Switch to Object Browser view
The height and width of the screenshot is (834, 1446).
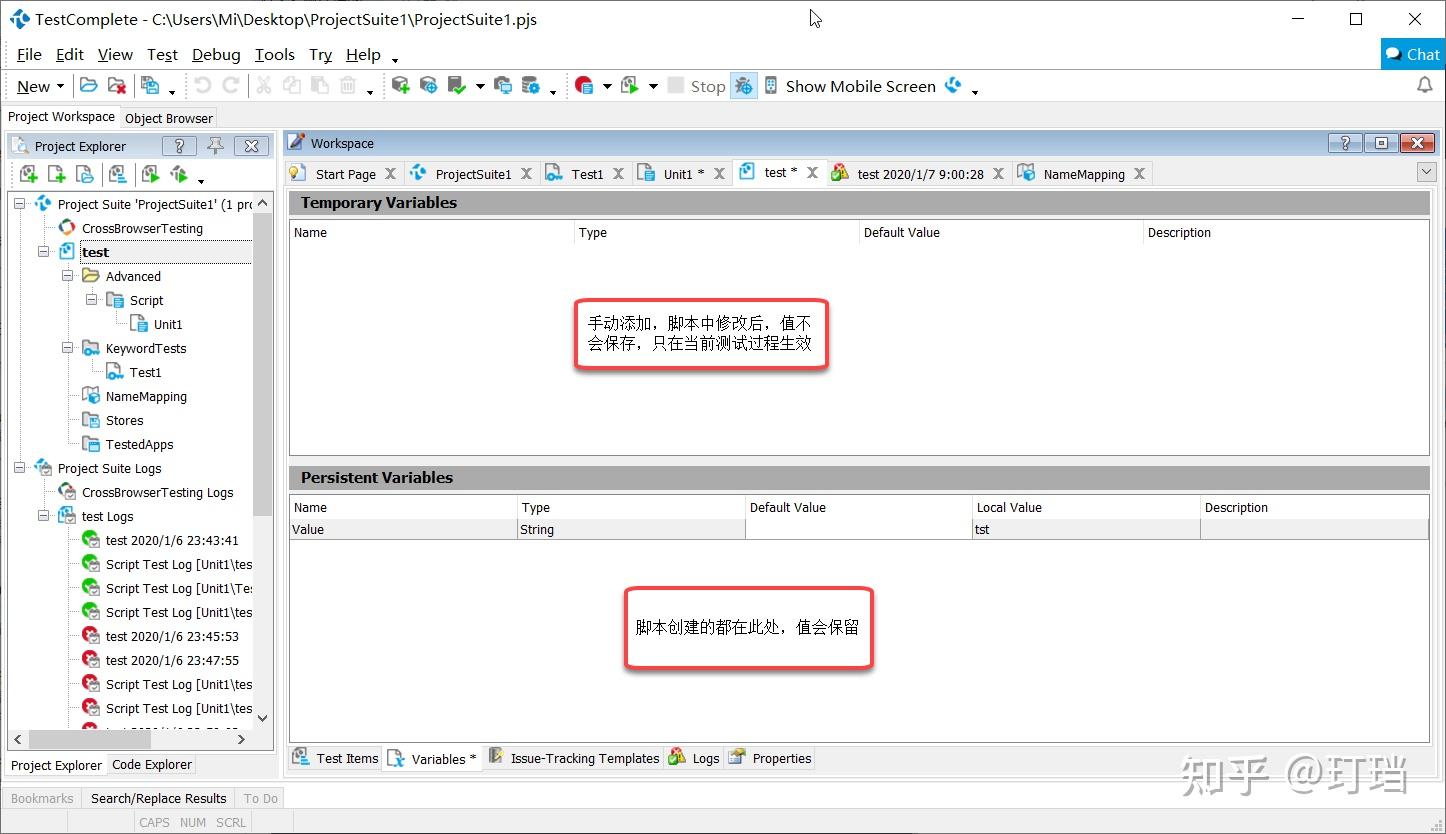(168, 117)
